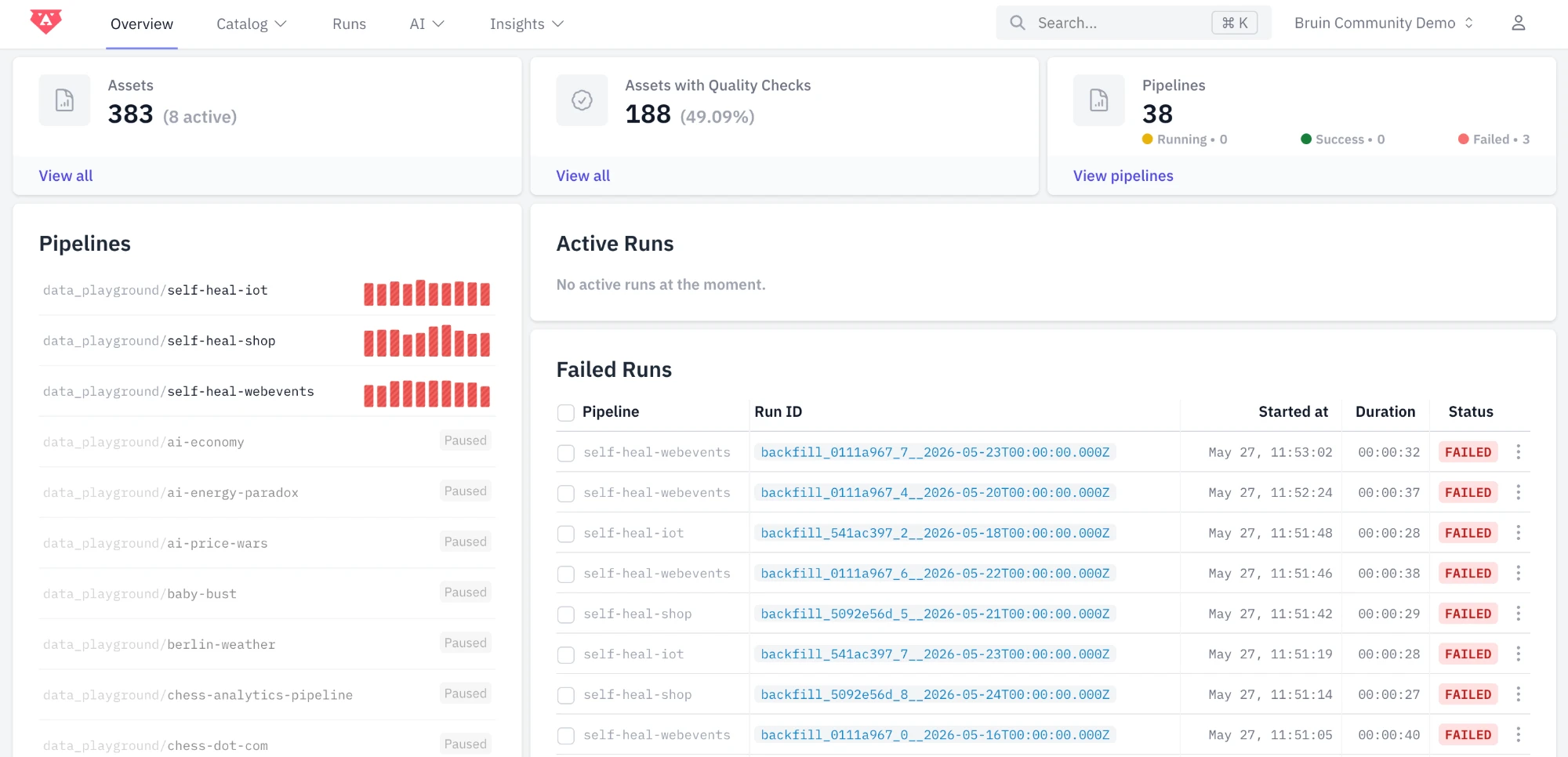Open pipeline data_playground/ai-price-wars
1568x757 pixels.
point(155,543)
